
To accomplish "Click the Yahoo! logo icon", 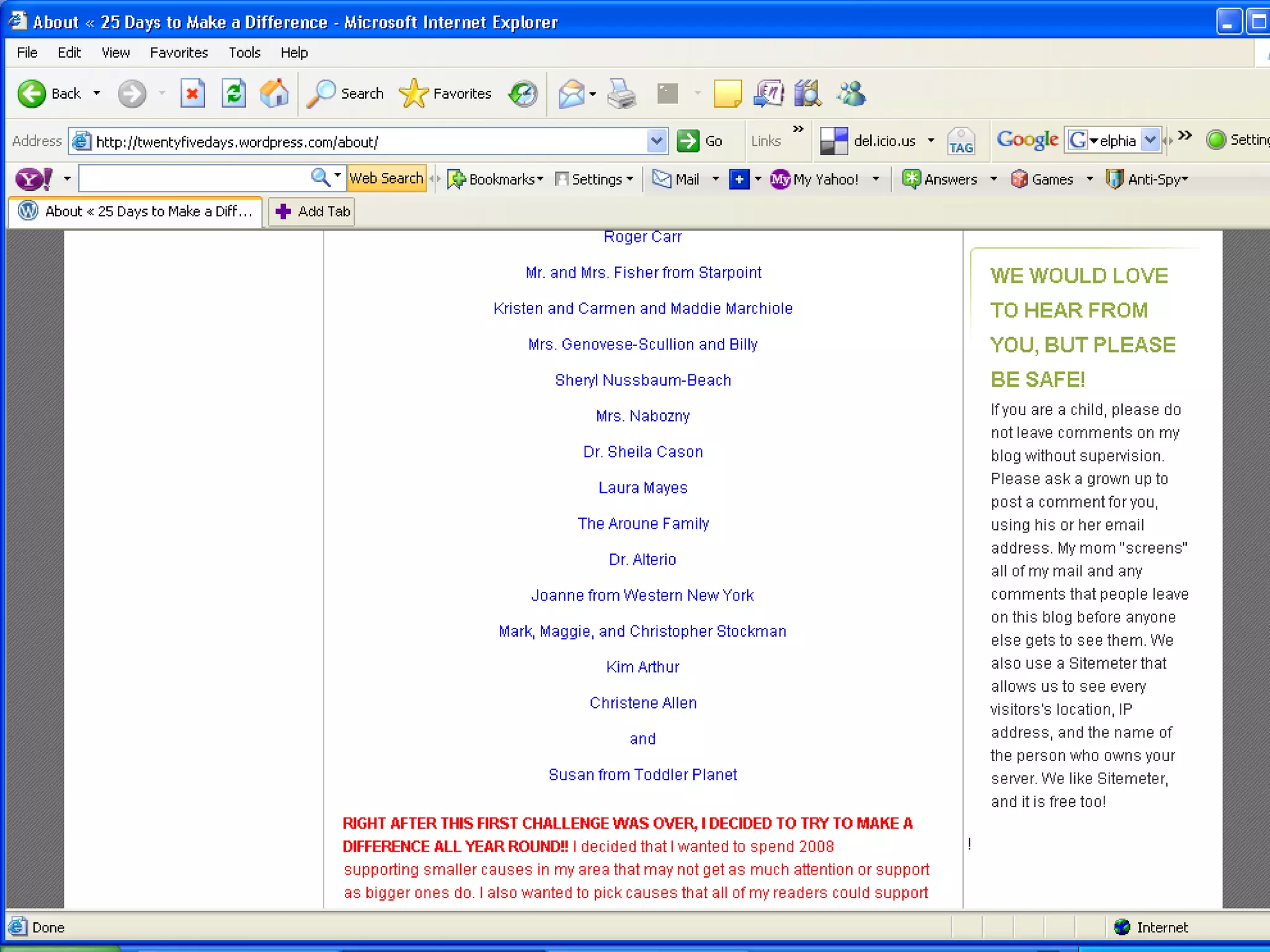I will pyautogui.click(x=33, y=179).
